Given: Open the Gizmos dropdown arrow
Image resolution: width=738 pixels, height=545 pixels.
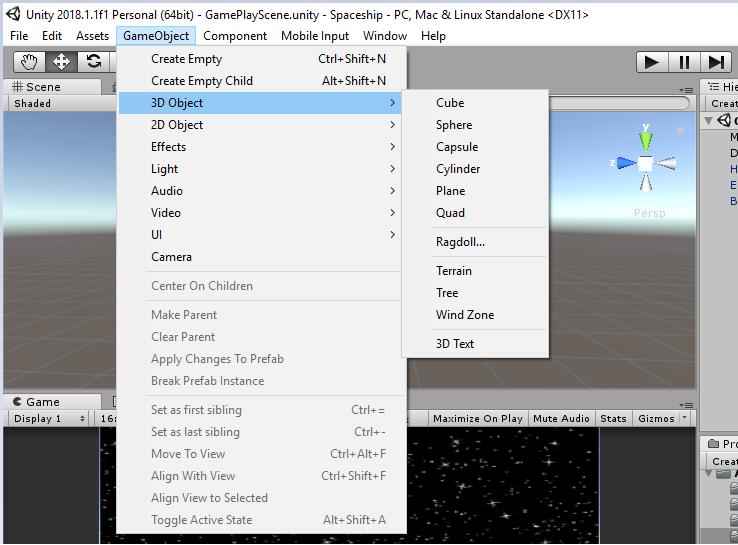Looking at the screenshot, I should click(685, 418).
